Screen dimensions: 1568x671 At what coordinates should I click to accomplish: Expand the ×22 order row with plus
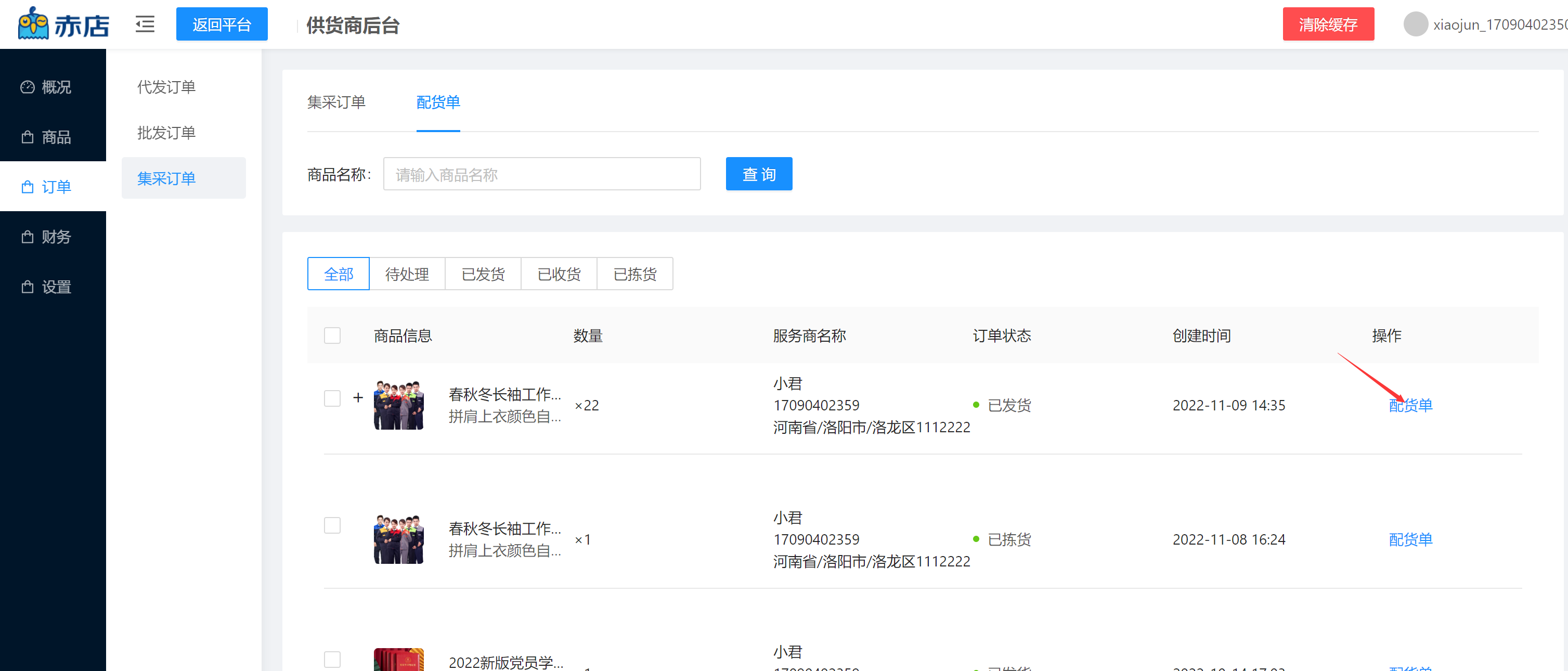358,398
